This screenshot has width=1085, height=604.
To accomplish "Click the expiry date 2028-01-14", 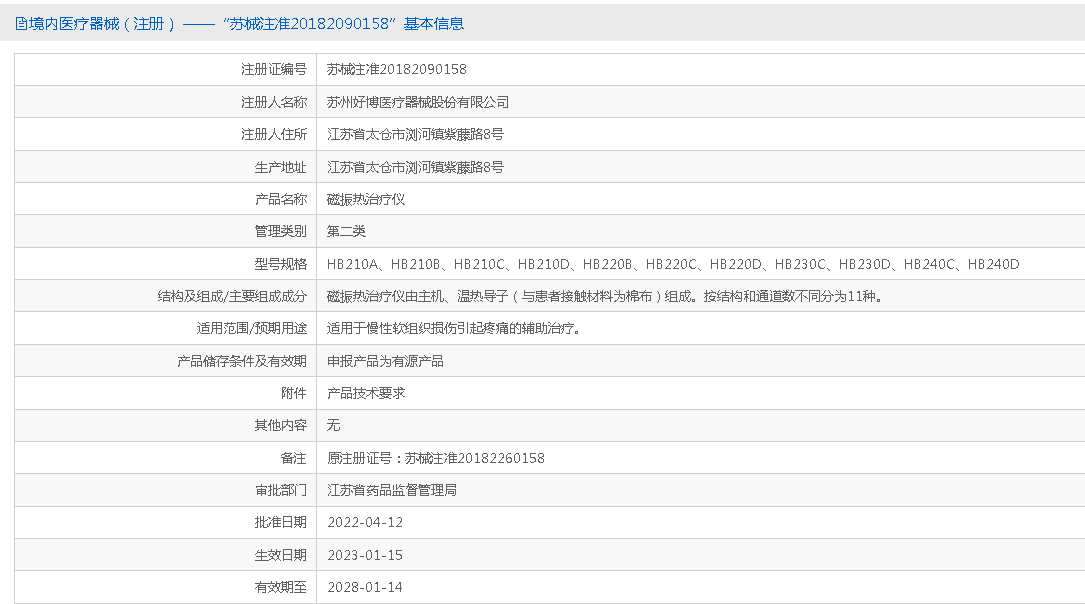I will tap(365, 587).
